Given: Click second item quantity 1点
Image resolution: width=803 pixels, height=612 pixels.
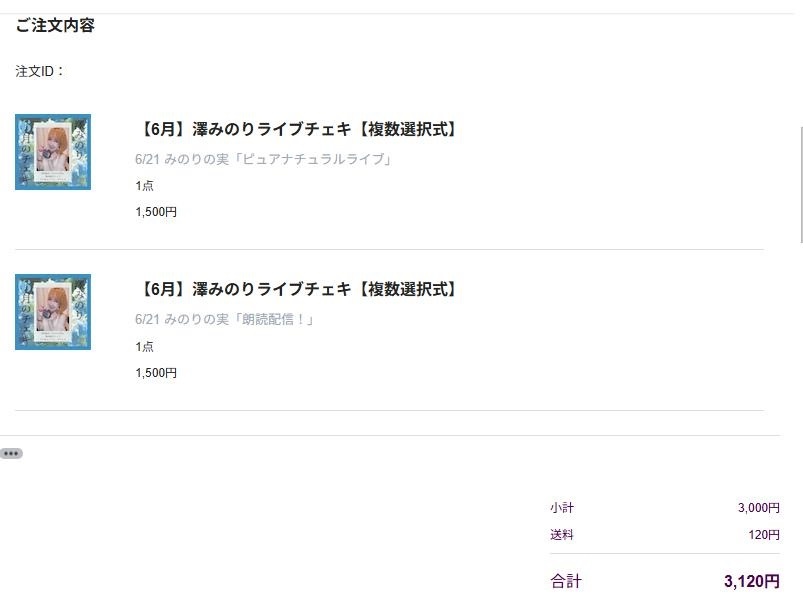Looking at the screenshot, I should pyautogui.click(x=144, y=347).
